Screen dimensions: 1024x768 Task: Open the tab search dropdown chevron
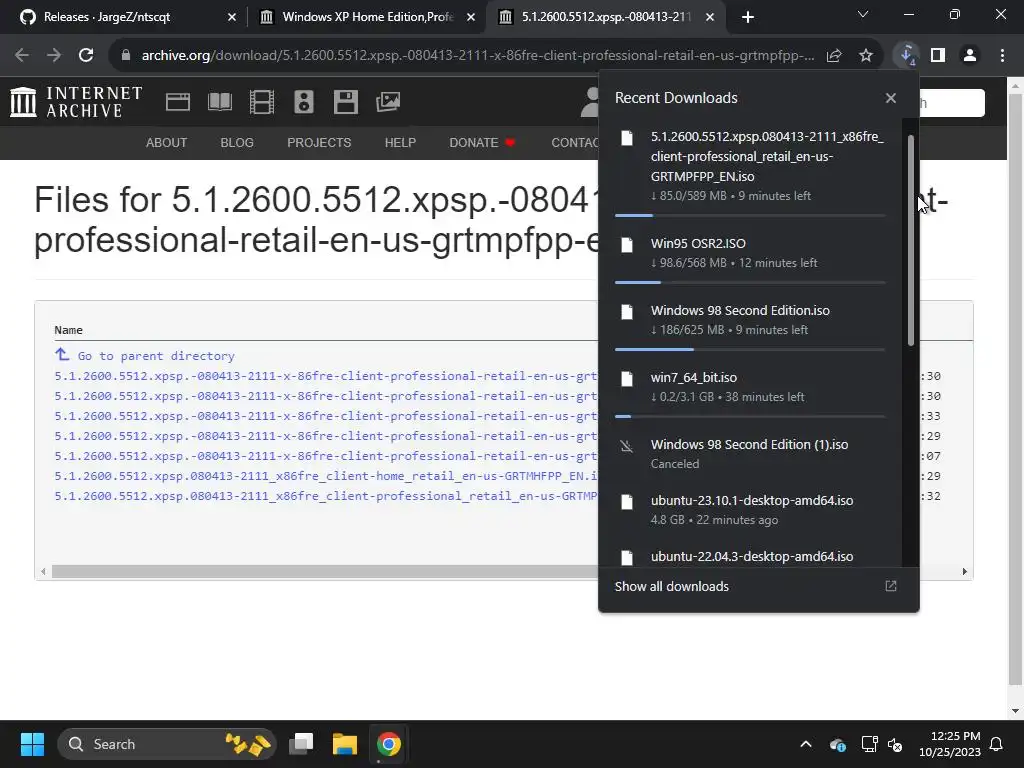(863, 14)
